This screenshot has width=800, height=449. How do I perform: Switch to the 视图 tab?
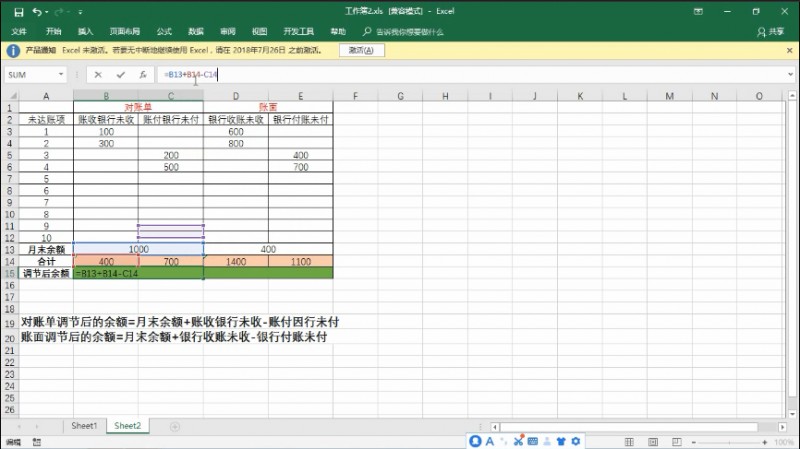pyautogui.click(x=259, y=32)
